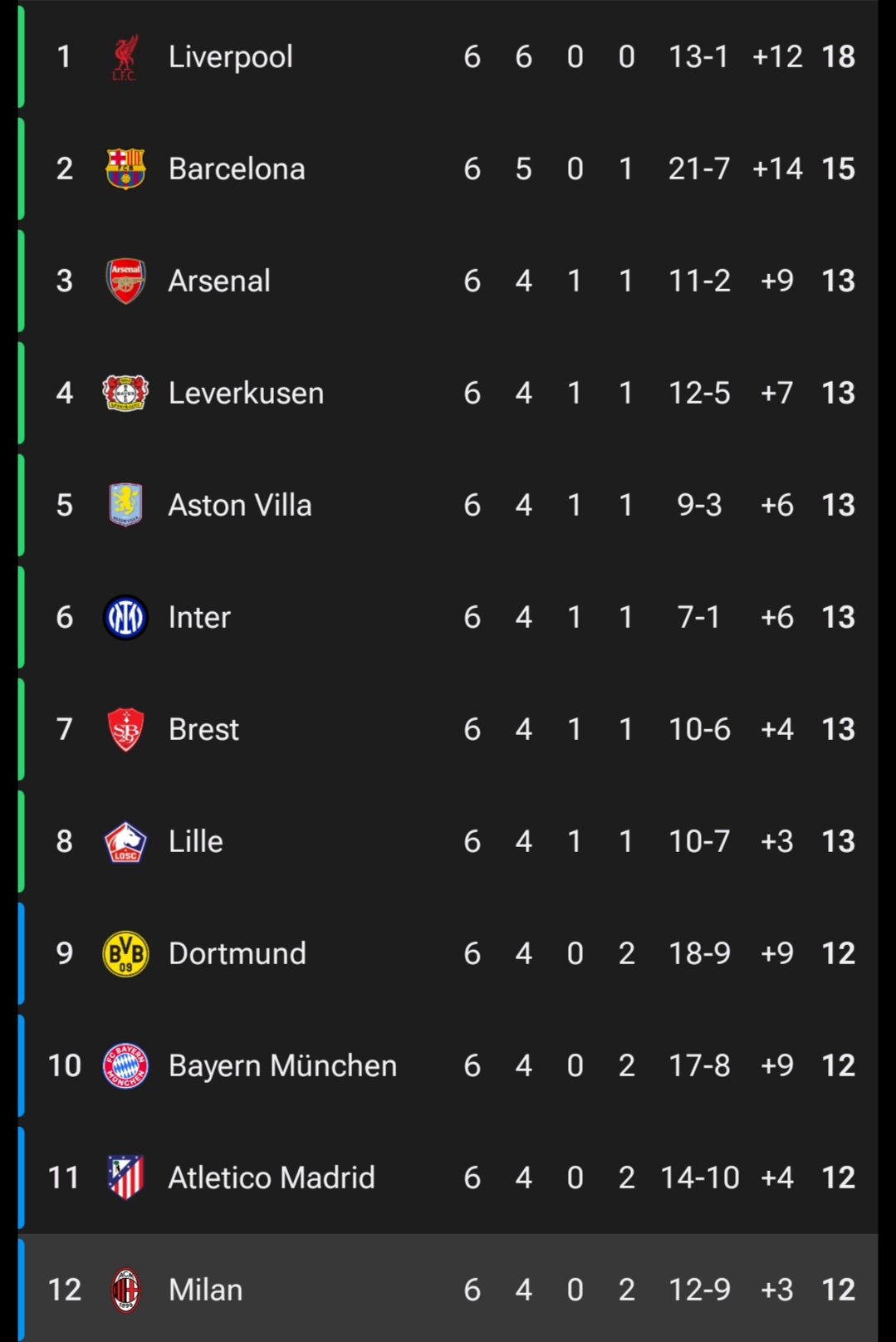
Task: Tap the Leverkusen club crest
Action: click(125, 393)
